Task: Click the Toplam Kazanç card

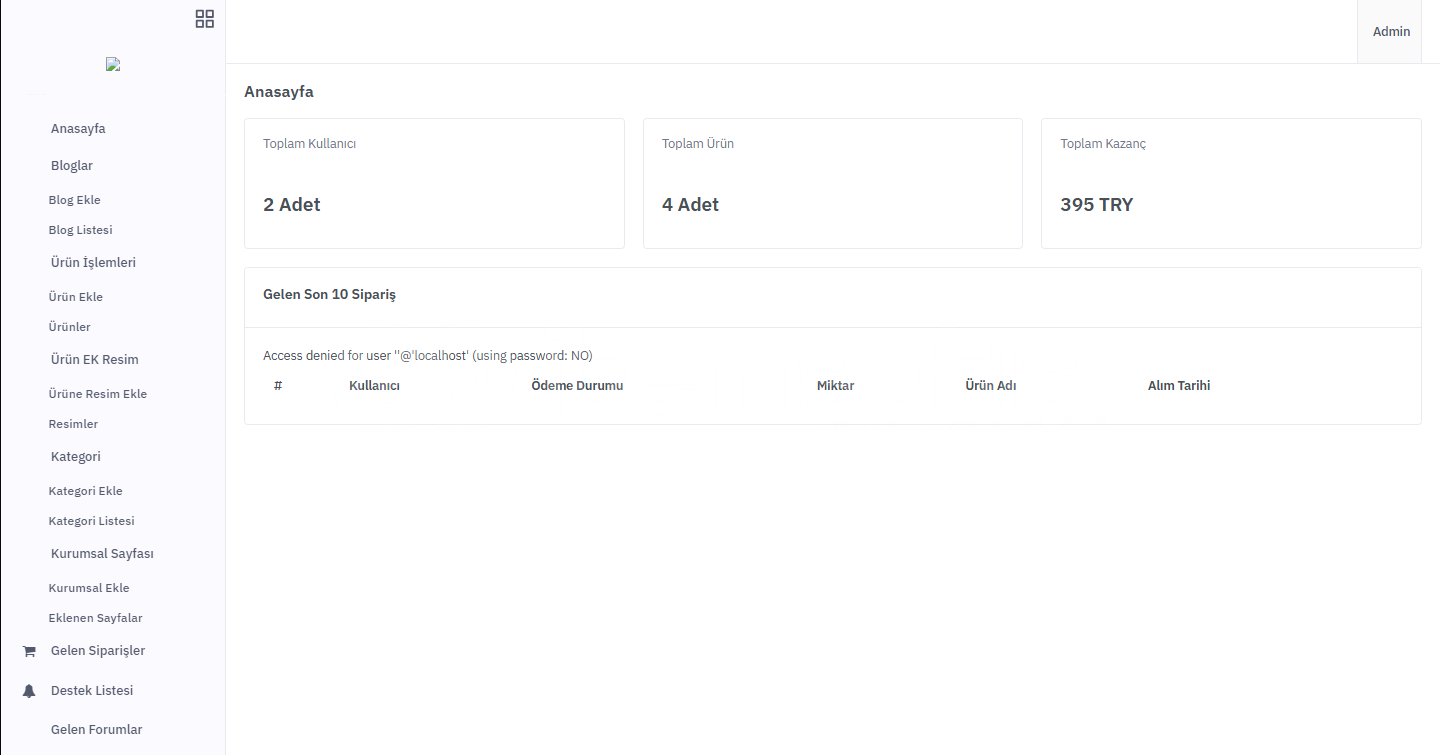Action: click(1231, 184)
